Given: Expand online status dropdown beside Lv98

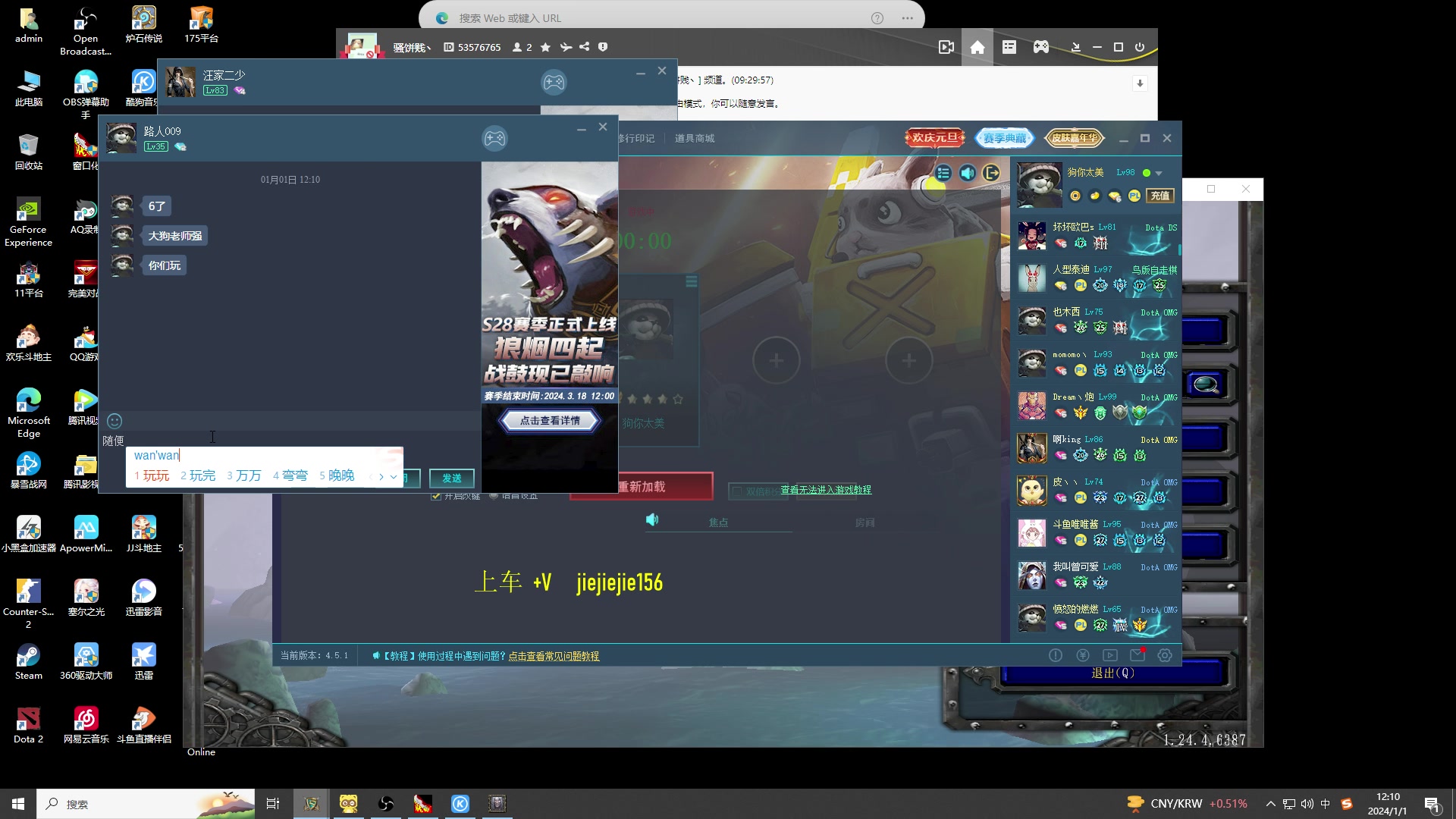Looking at the screenshot, I should pos(1159,174).
